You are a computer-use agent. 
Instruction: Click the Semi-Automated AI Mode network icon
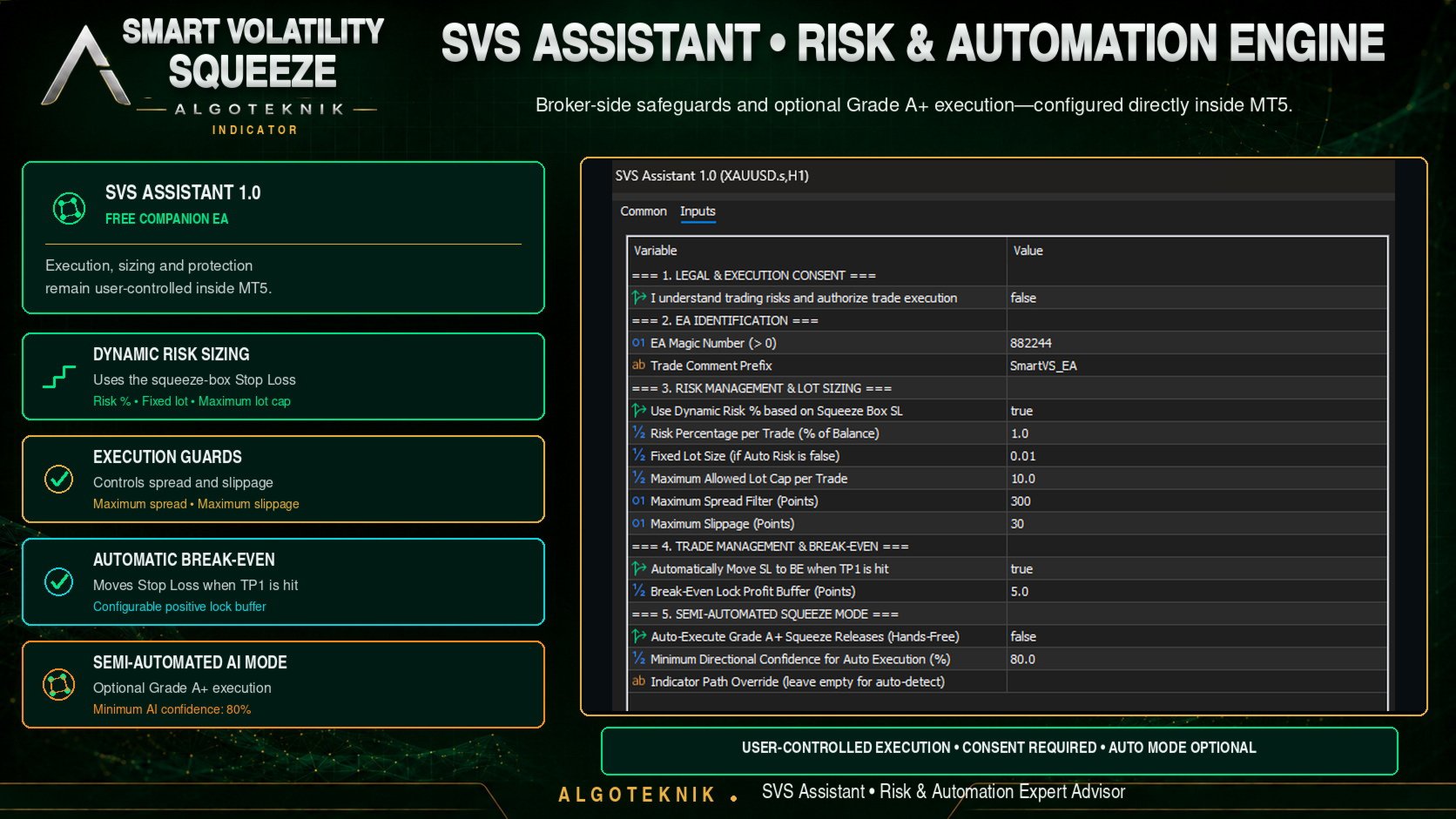tap(58, 685)
